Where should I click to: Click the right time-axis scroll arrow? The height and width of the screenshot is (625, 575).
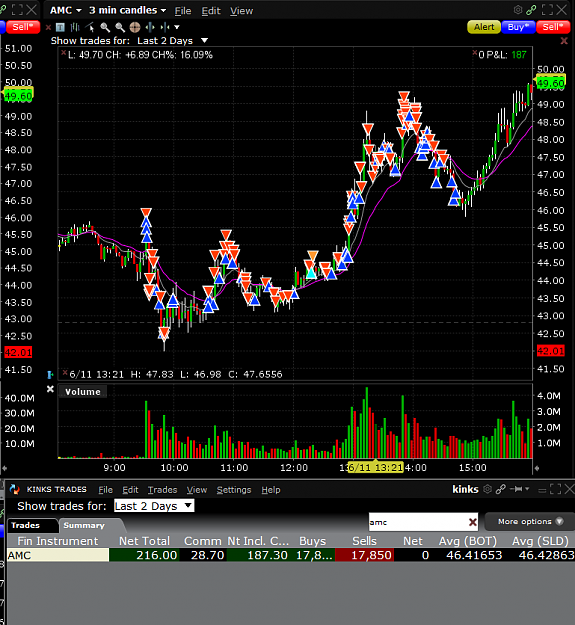(537, 468)
